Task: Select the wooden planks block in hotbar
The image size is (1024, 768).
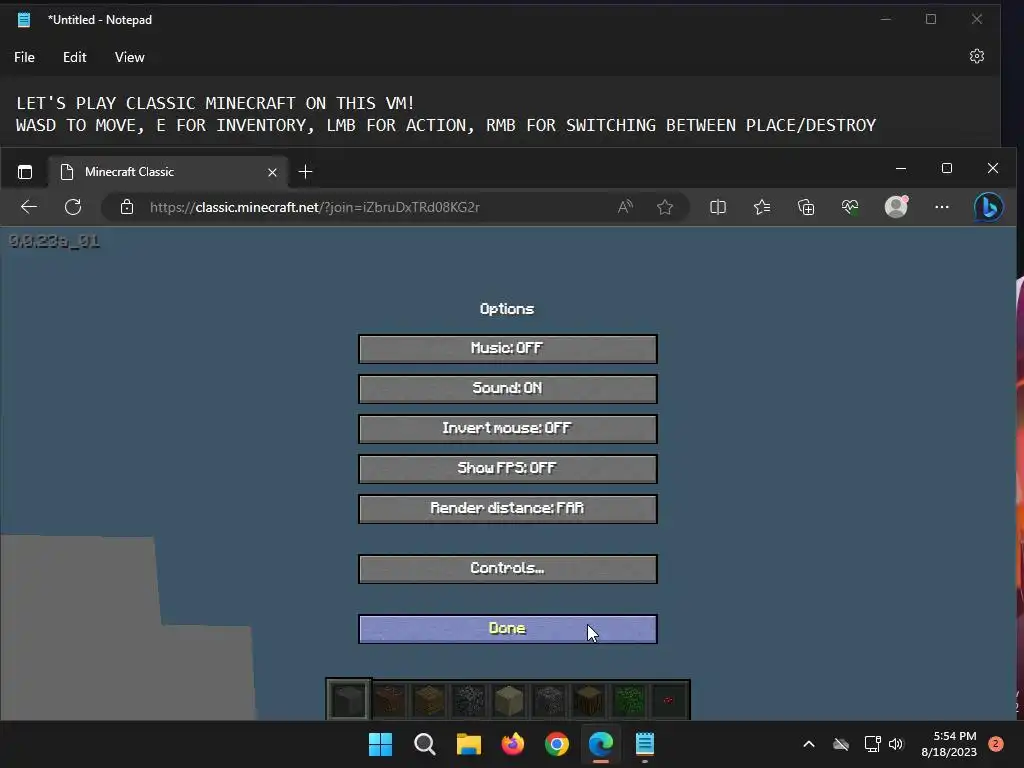Action: [x=428, y=700]
